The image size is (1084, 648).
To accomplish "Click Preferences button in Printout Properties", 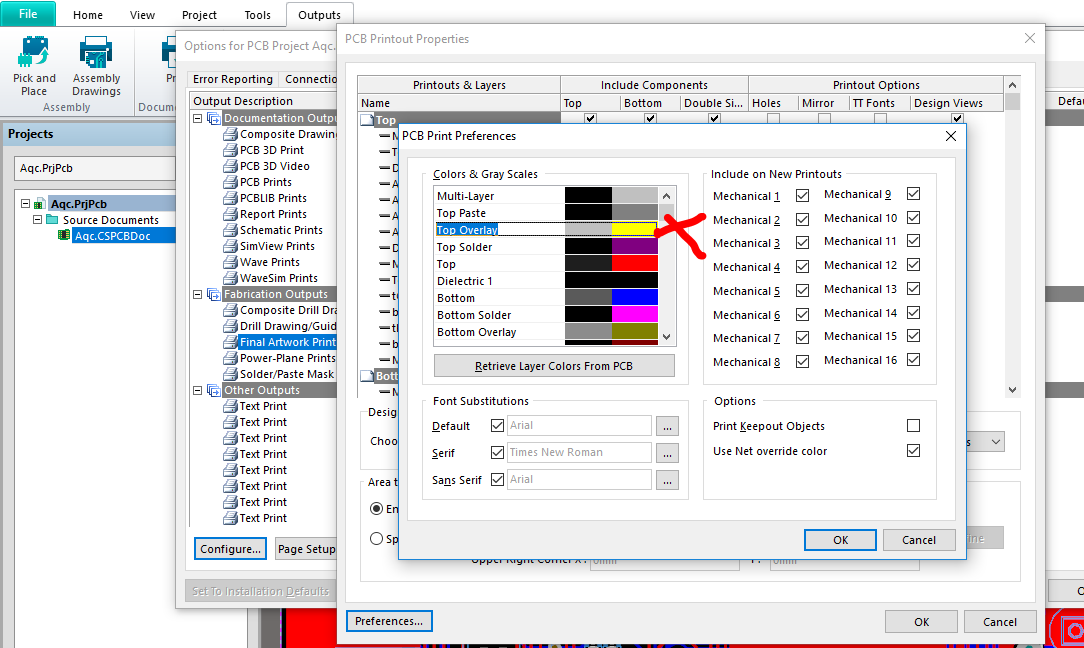I will 389,621.
